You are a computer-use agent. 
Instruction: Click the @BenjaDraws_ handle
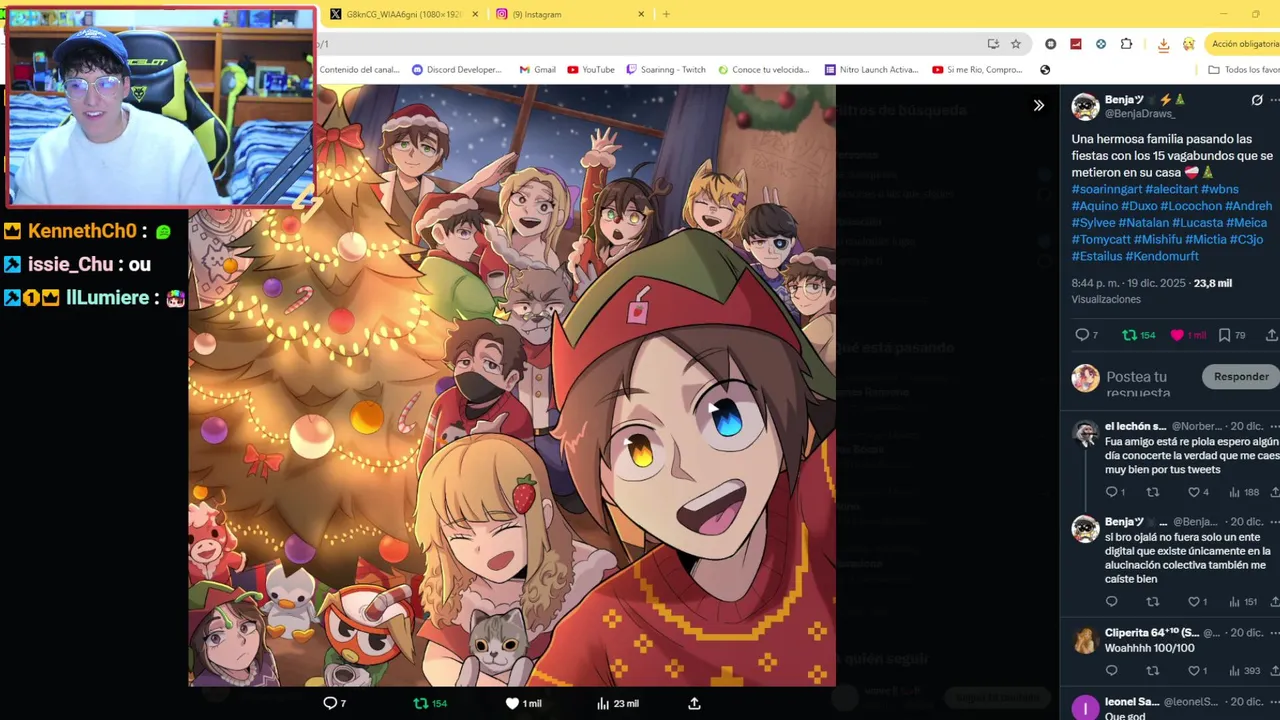click(1140, 114)
